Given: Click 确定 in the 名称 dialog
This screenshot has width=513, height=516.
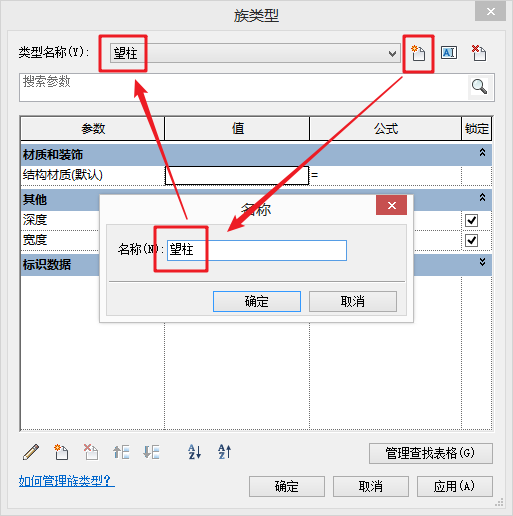Looking at the screenshot, I should (x=257, y=301).
